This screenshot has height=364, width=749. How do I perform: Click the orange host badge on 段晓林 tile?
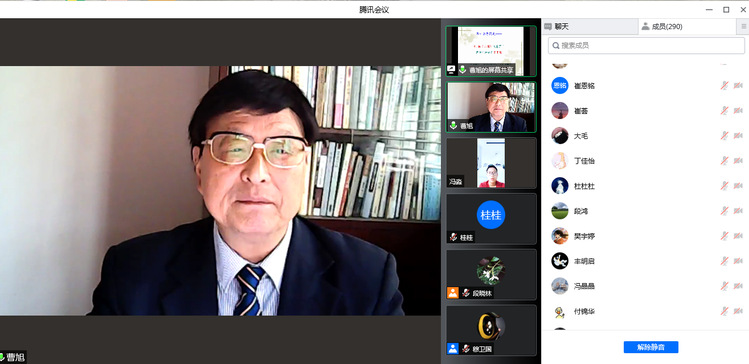tap(452, 293)
